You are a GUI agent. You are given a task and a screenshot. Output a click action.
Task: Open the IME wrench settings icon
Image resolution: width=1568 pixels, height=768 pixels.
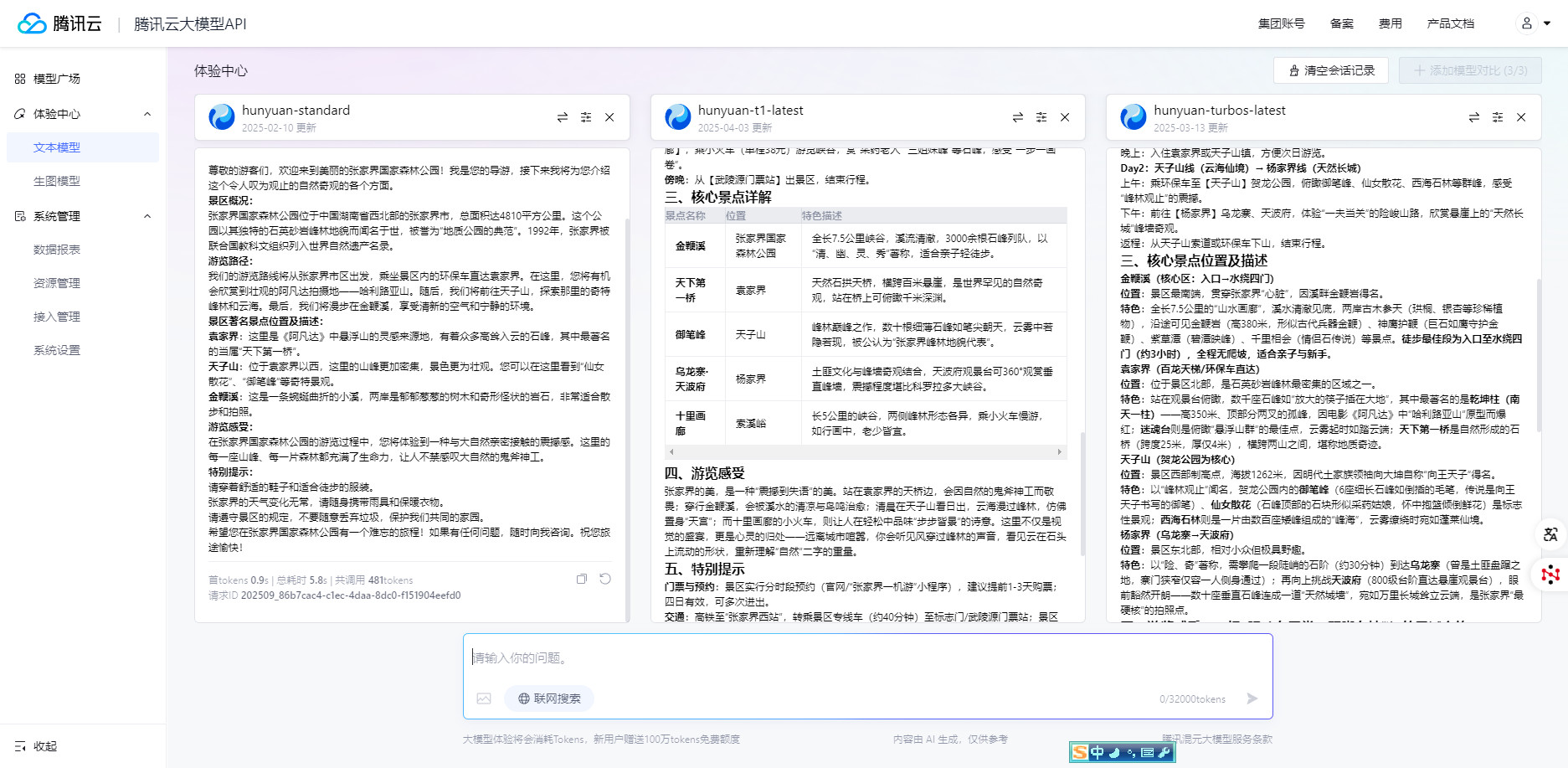pos(1164,752)
